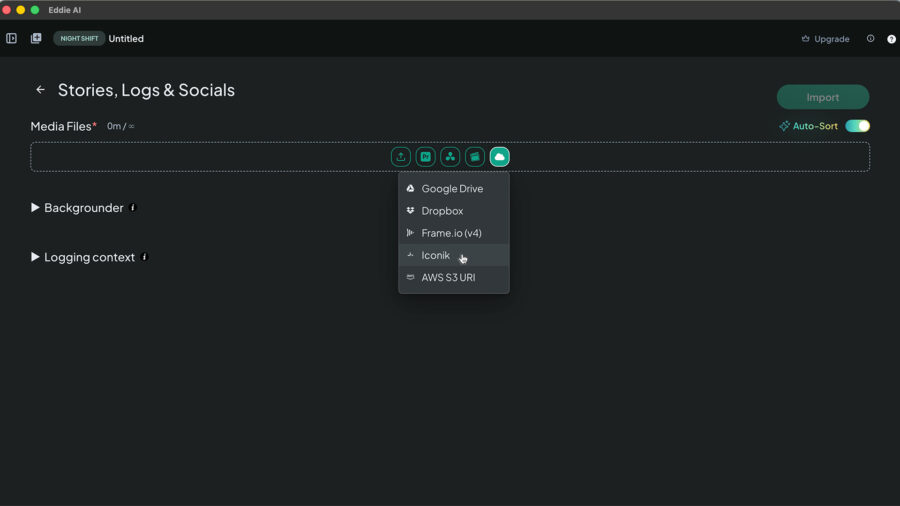The image size is (900, 506).
Task: Toggle the left sidebar panel icon
Action: pos(11,38)
